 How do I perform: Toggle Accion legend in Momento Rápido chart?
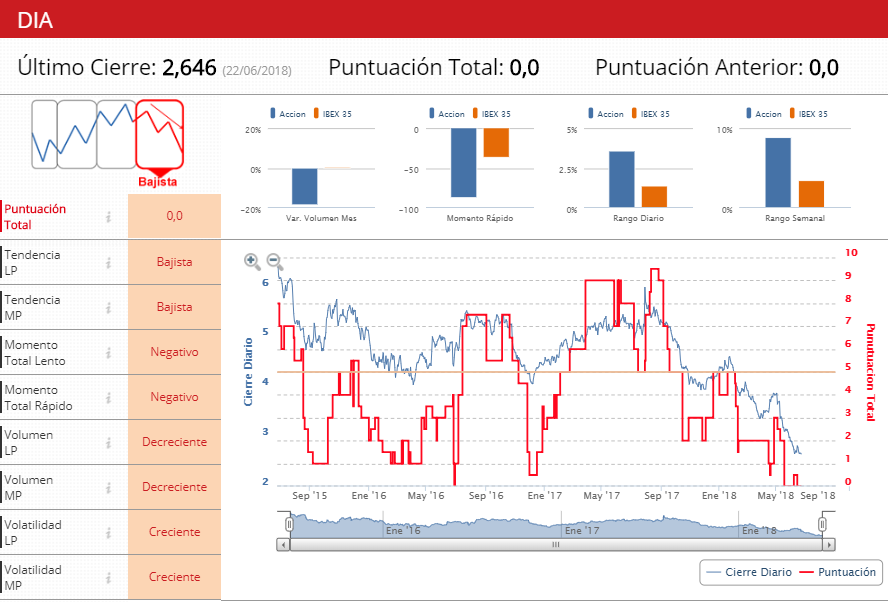(447, 114)
